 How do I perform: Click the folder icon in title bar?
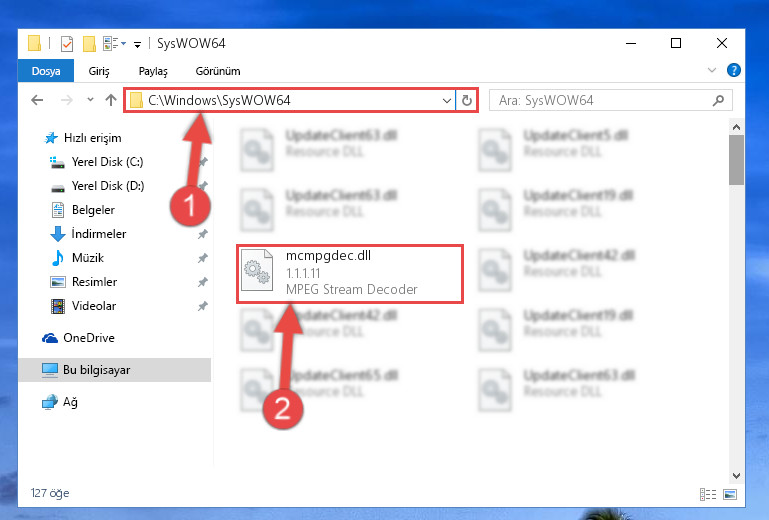34,43
